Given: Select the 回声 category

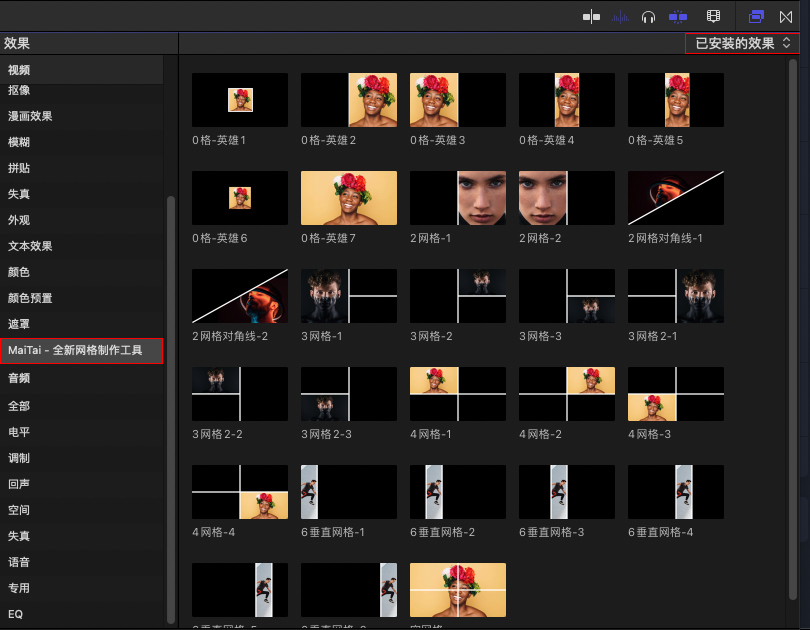Looking at the screenshot, I should [82, 484].
